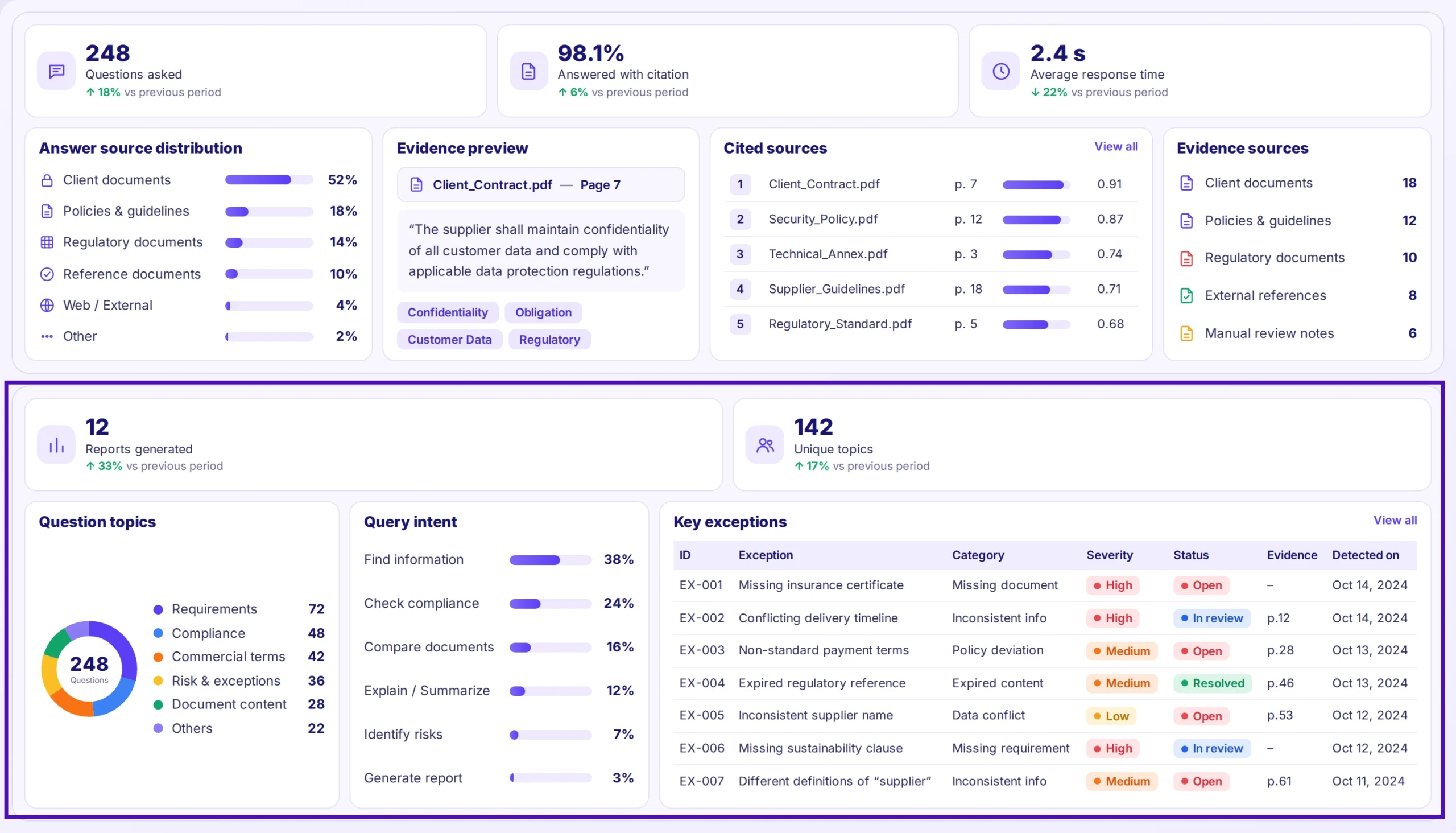Image resolution: width=1456 pixels, height=833 pixels.
Task: Click the grid icon beside Regulatory documents
Action: 47,242
